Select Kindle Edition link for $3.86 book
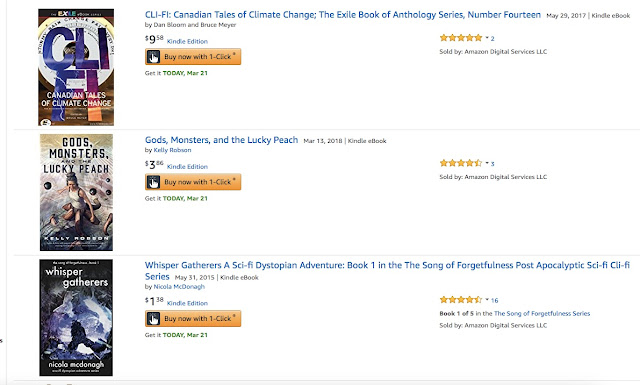The image size is (640, 385). tap(187, 167)
